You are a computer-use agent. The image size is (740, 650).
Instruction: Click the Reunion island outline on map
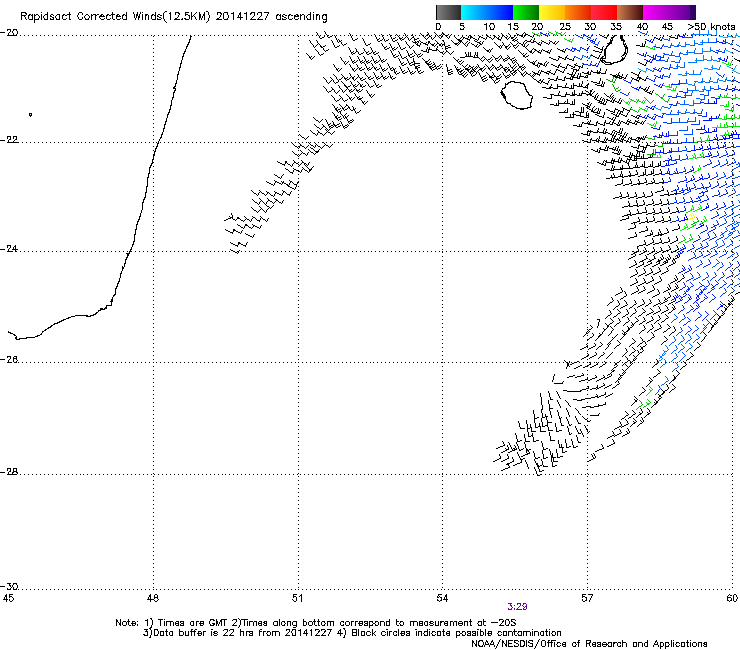[516, 95]
